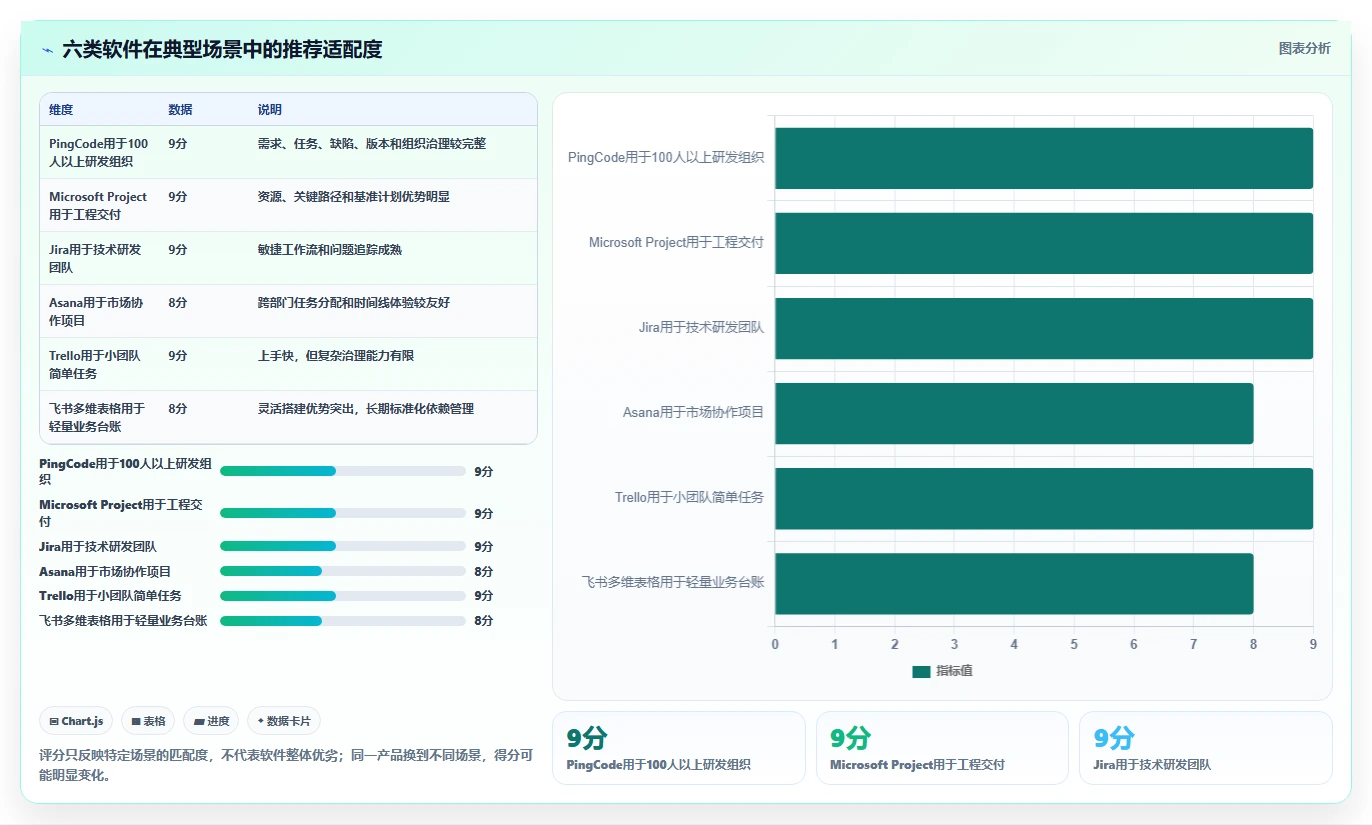This screenshot has width=1372, height=825.
Task: Click the 8分 value in Asana table row
Action: (x=177, y=302)
